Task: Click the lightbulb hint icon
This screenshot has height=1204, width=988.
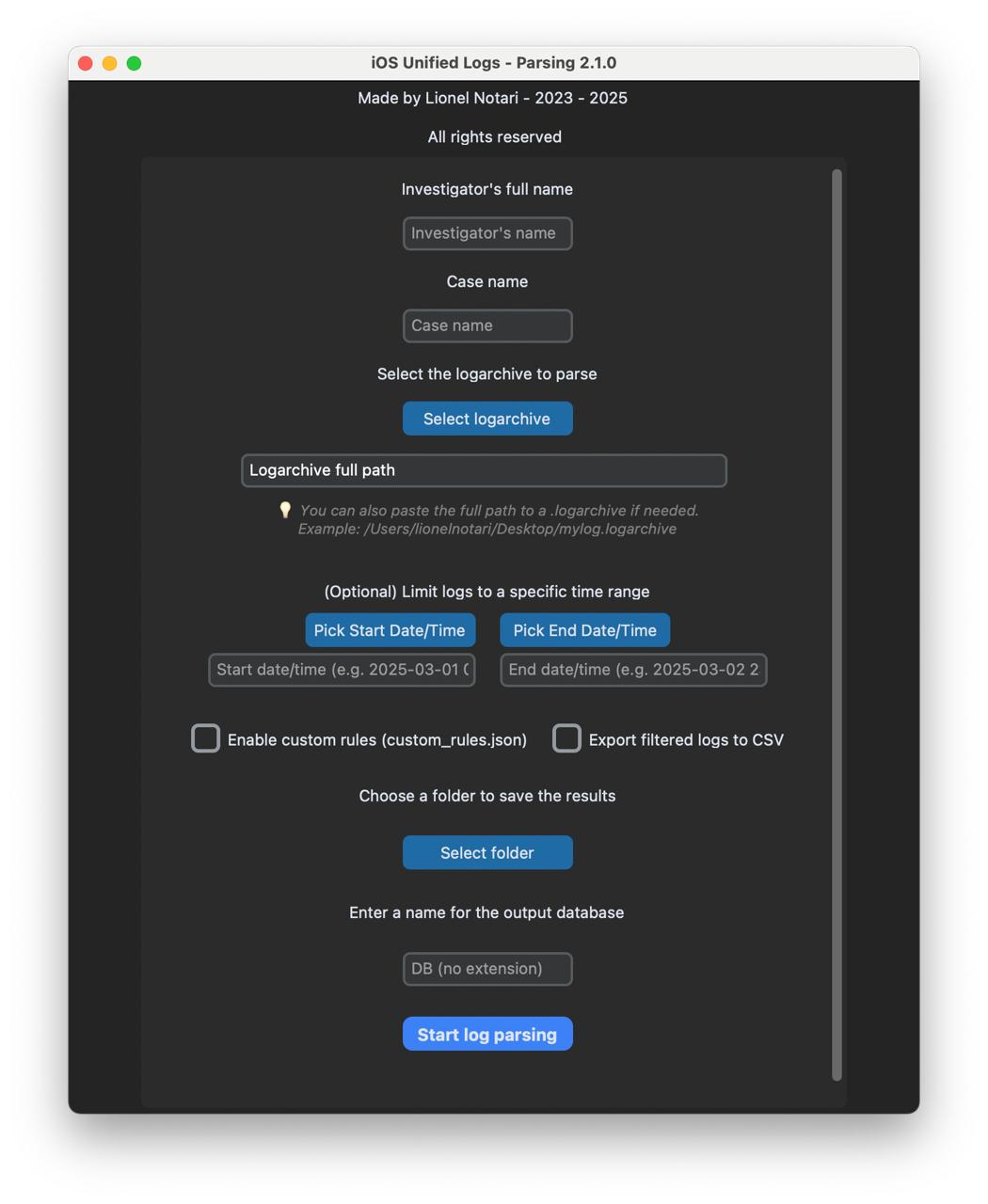Action: point(285,510)
